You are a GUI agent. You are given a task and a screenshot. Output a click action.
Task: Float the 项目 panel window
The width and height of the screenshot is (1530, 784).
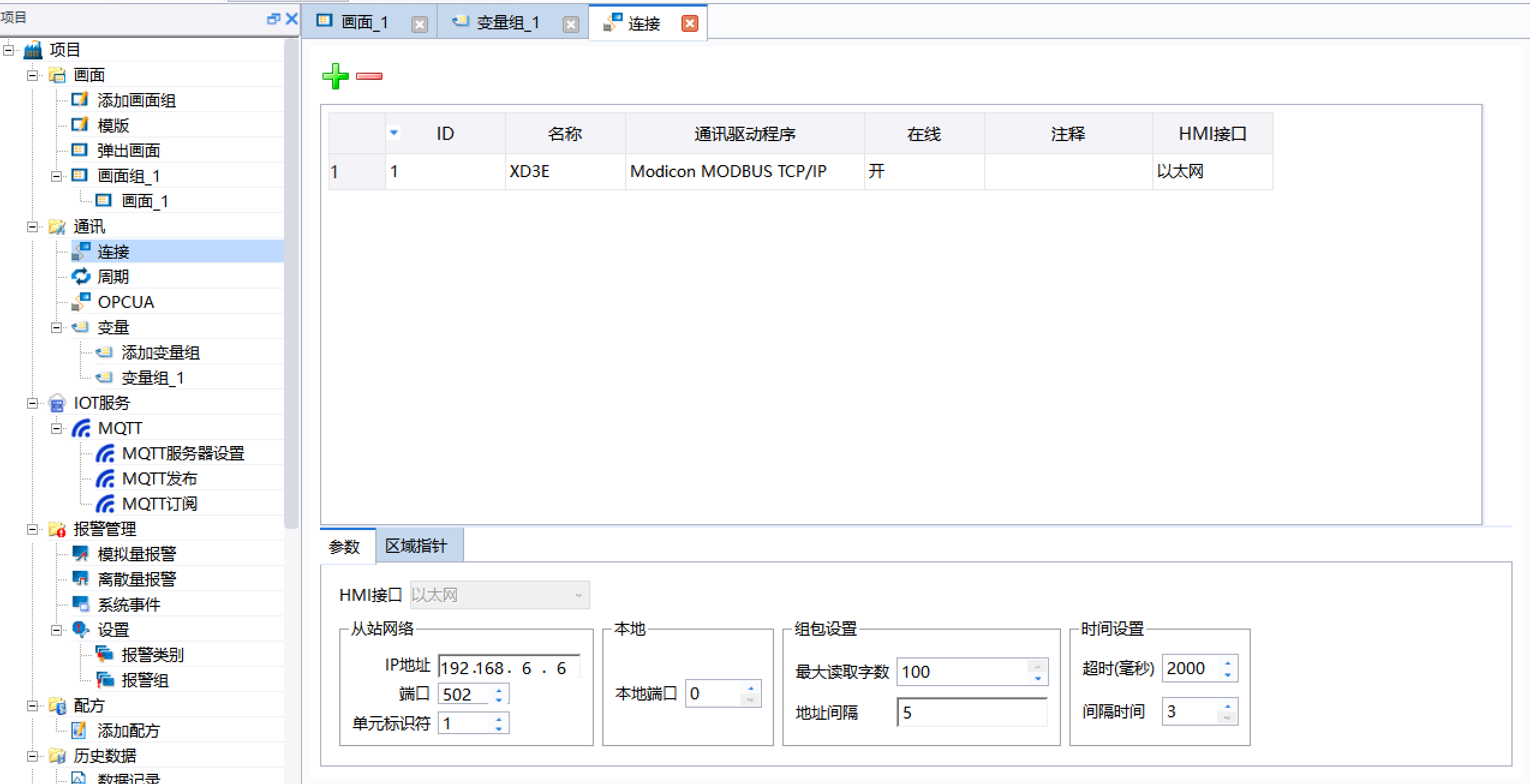[273, 19]
